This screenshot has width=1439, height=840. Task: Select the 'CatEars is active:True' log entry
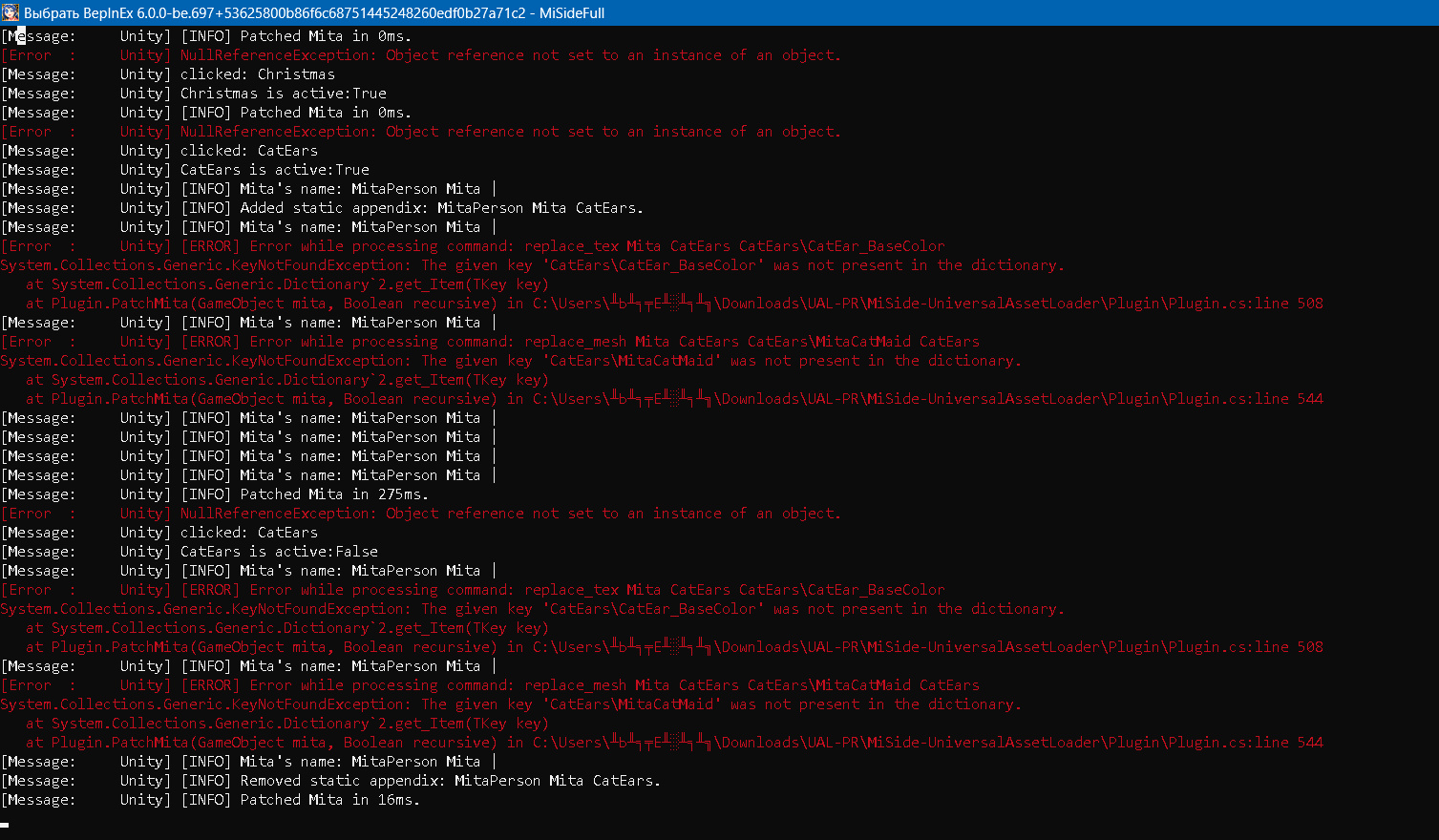click(274, 170)
